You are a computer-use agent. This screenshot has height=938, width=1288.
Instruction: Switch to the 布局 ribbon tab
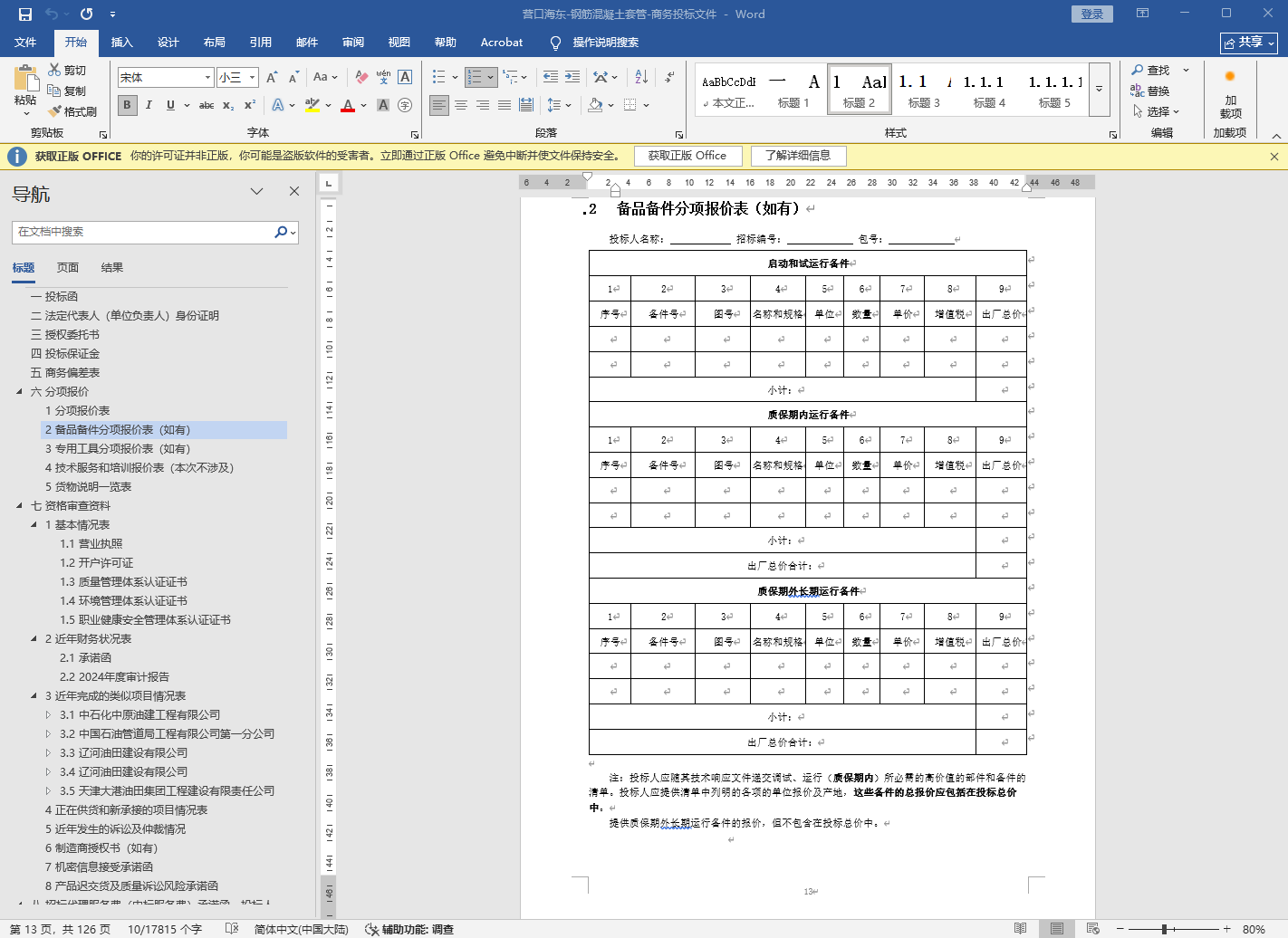pos(214,42)
